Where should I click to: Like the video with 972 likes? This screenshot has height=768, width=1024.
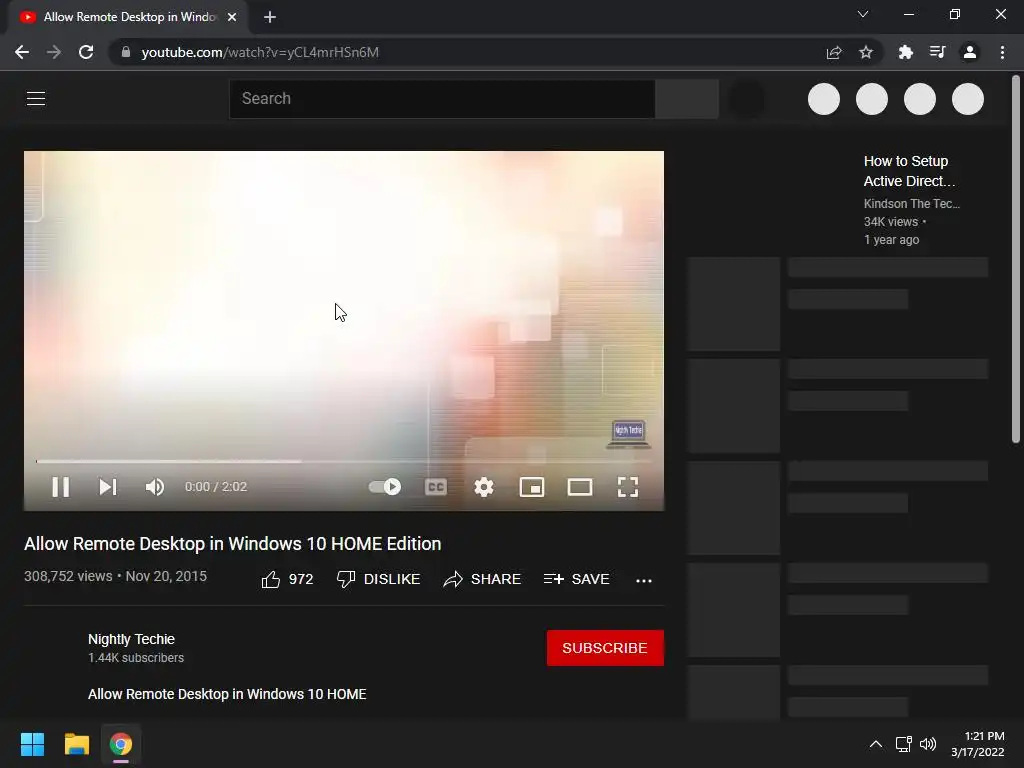pyautogui.click(x=287, y=579)
